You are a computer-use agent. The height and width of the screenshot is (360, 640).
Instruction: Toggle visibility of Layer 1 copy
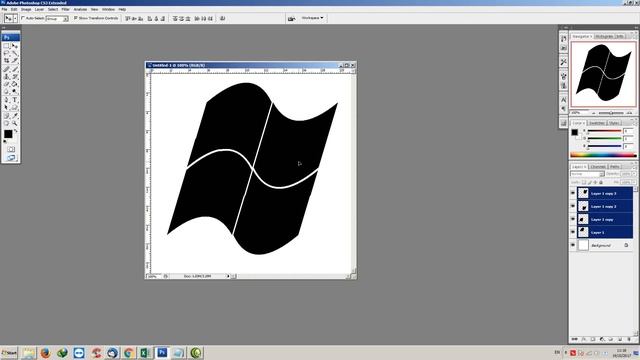(573, 219)
